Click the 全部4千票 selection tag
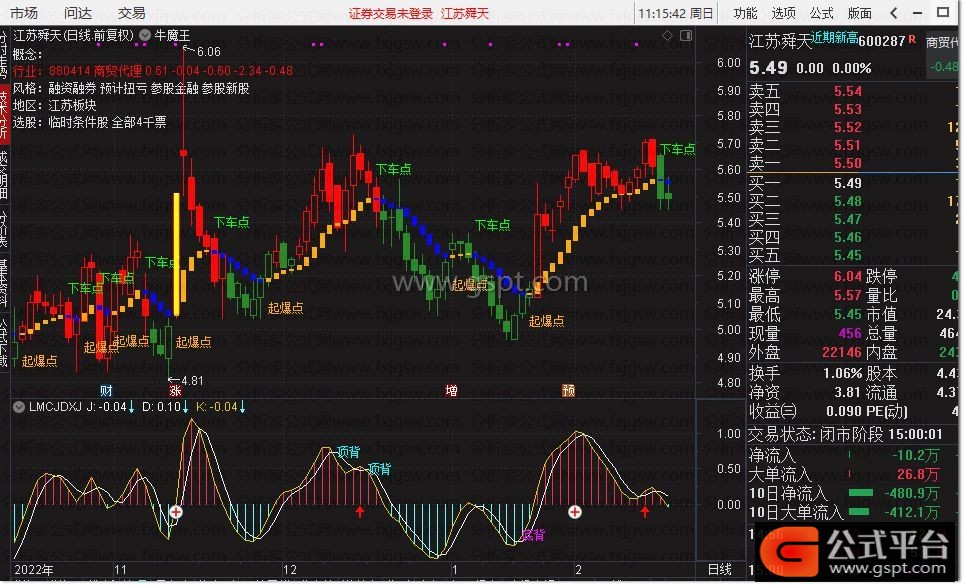This screenshot has height=585, width=965. tap(139, 122)
